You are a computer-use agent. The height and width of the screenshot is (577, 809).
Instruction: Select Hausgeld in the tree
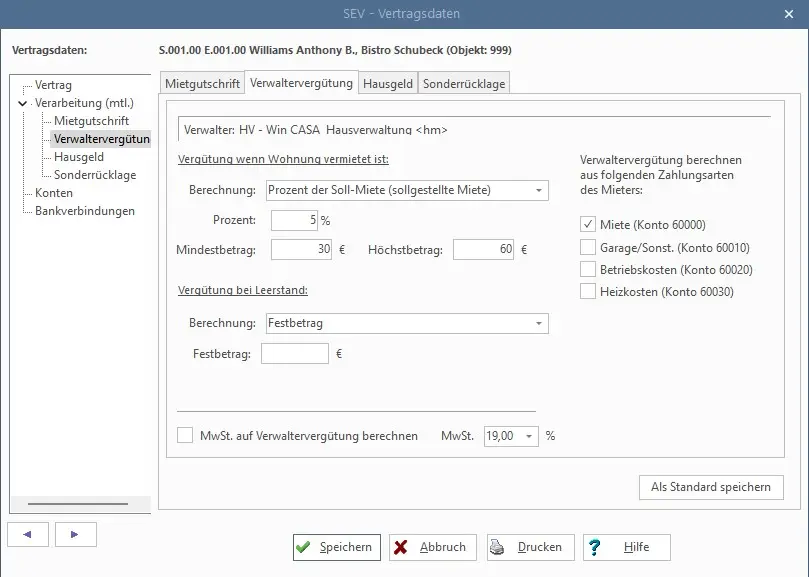[79, 157]
